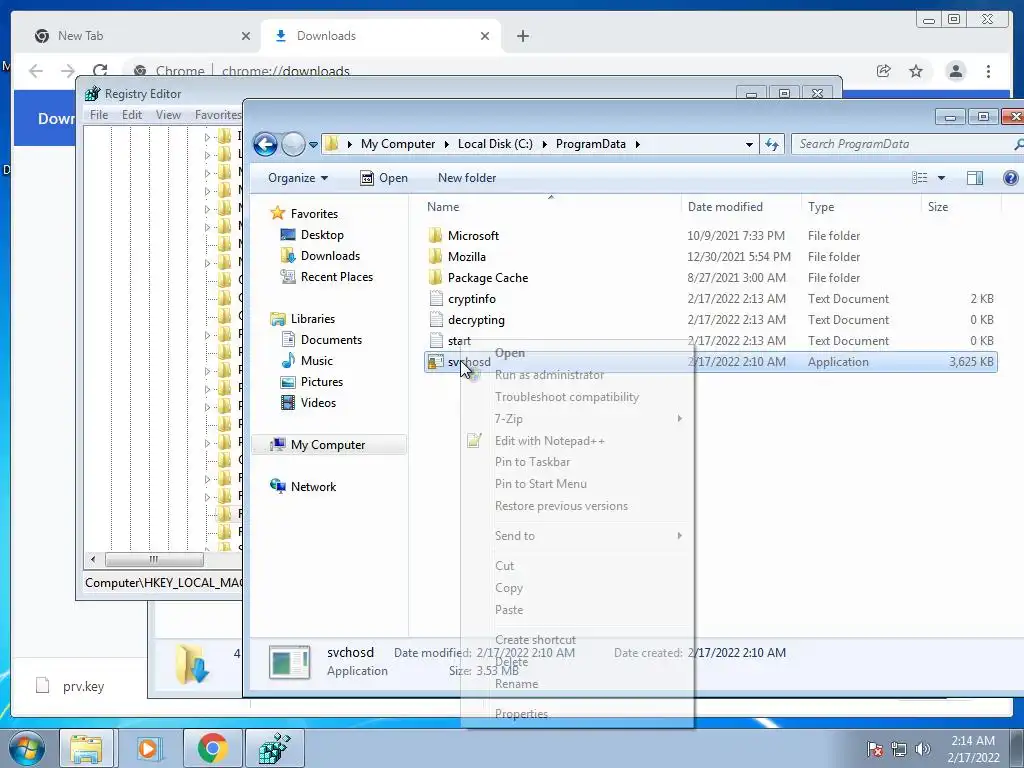The height and width of the screenshot is (768, 1024).
Task: Click the Explorer help icon
Action: pyautogui.click(x=1010, y=178)
